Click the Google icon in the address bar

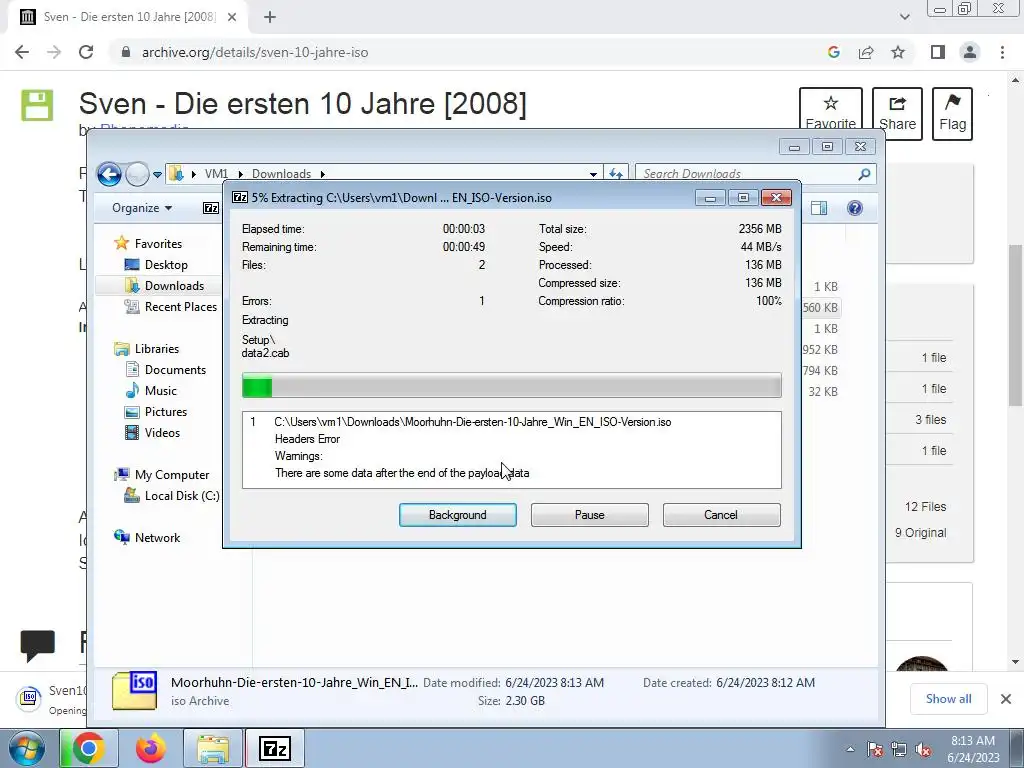click(x=833, y=52)
